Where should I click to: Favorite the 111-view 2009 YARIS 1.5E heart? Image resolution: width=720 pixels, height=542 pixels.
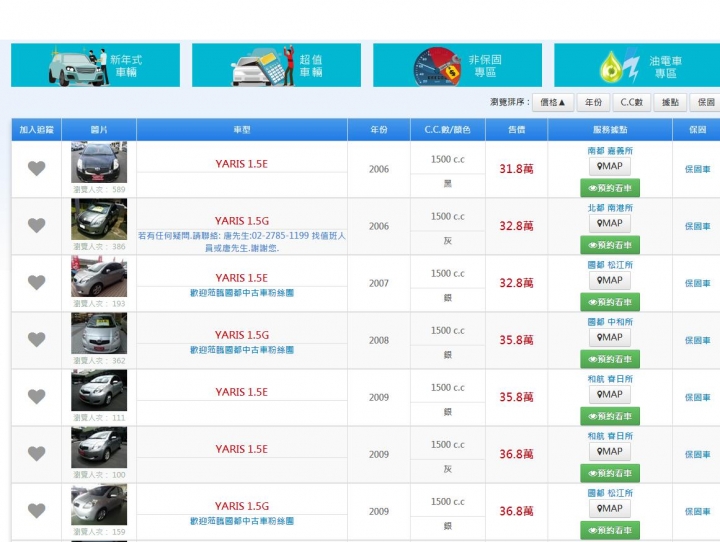point(36,396)
